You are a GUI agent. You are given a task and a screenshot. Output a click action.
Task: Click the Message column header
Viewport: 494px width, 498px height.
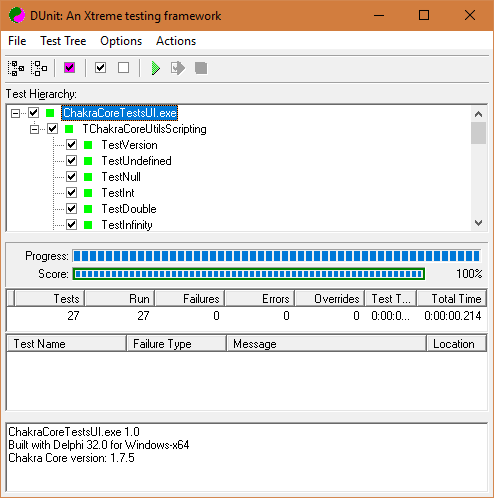(x=326, y=344)
